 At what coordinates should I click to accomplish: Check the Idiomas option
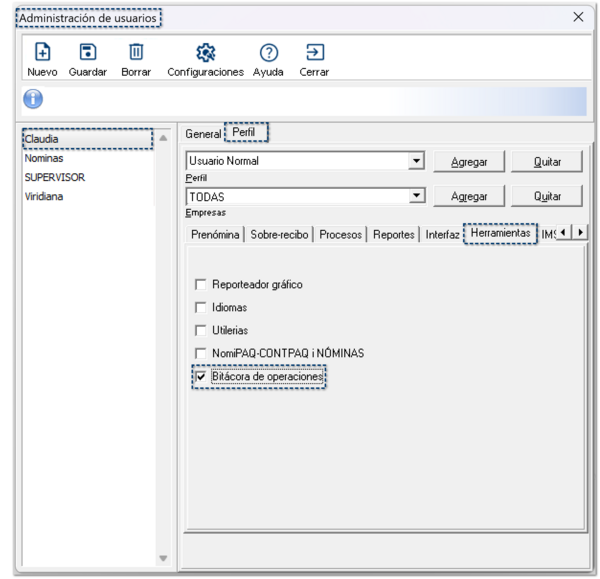(x=201, y=308)
